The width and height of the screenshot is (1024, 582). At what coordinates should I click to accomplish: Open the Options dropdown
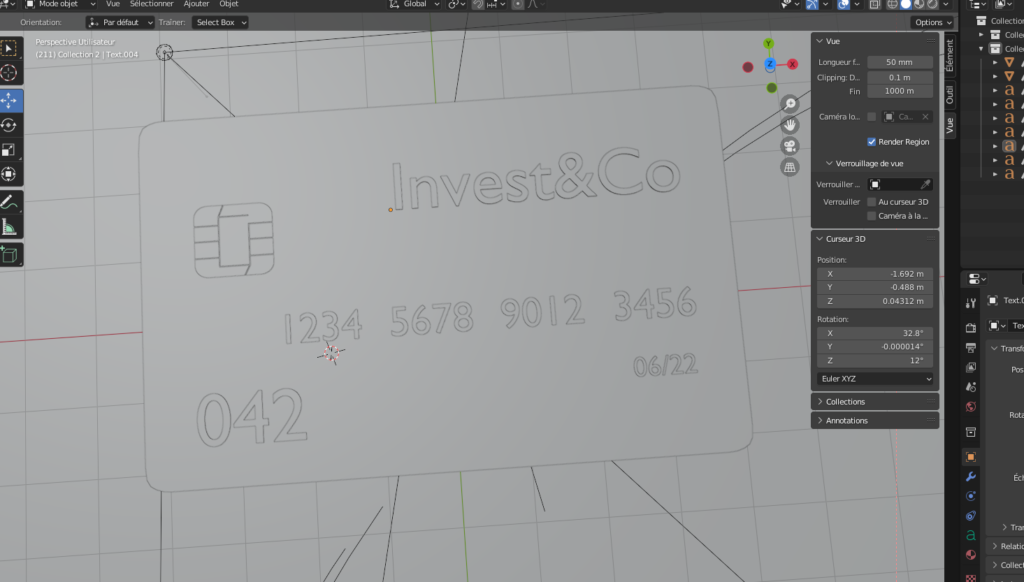pyautogui.click(x=933, y=22)
